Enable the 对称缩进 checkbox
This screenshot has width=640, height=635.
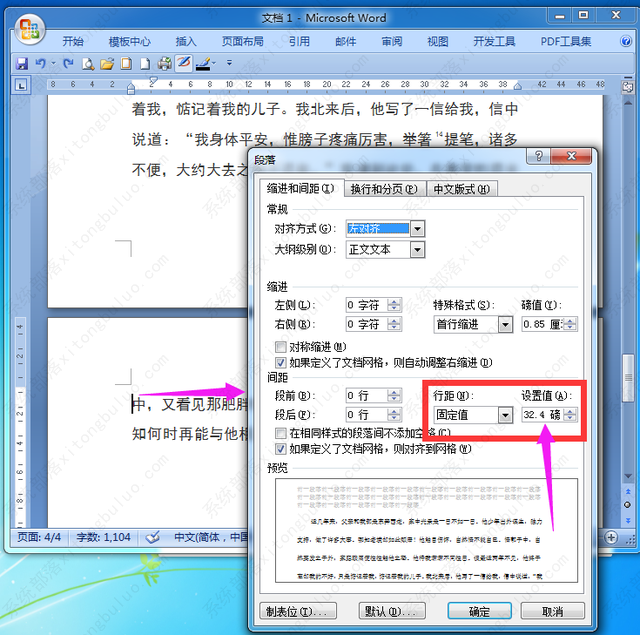(281, 347)
